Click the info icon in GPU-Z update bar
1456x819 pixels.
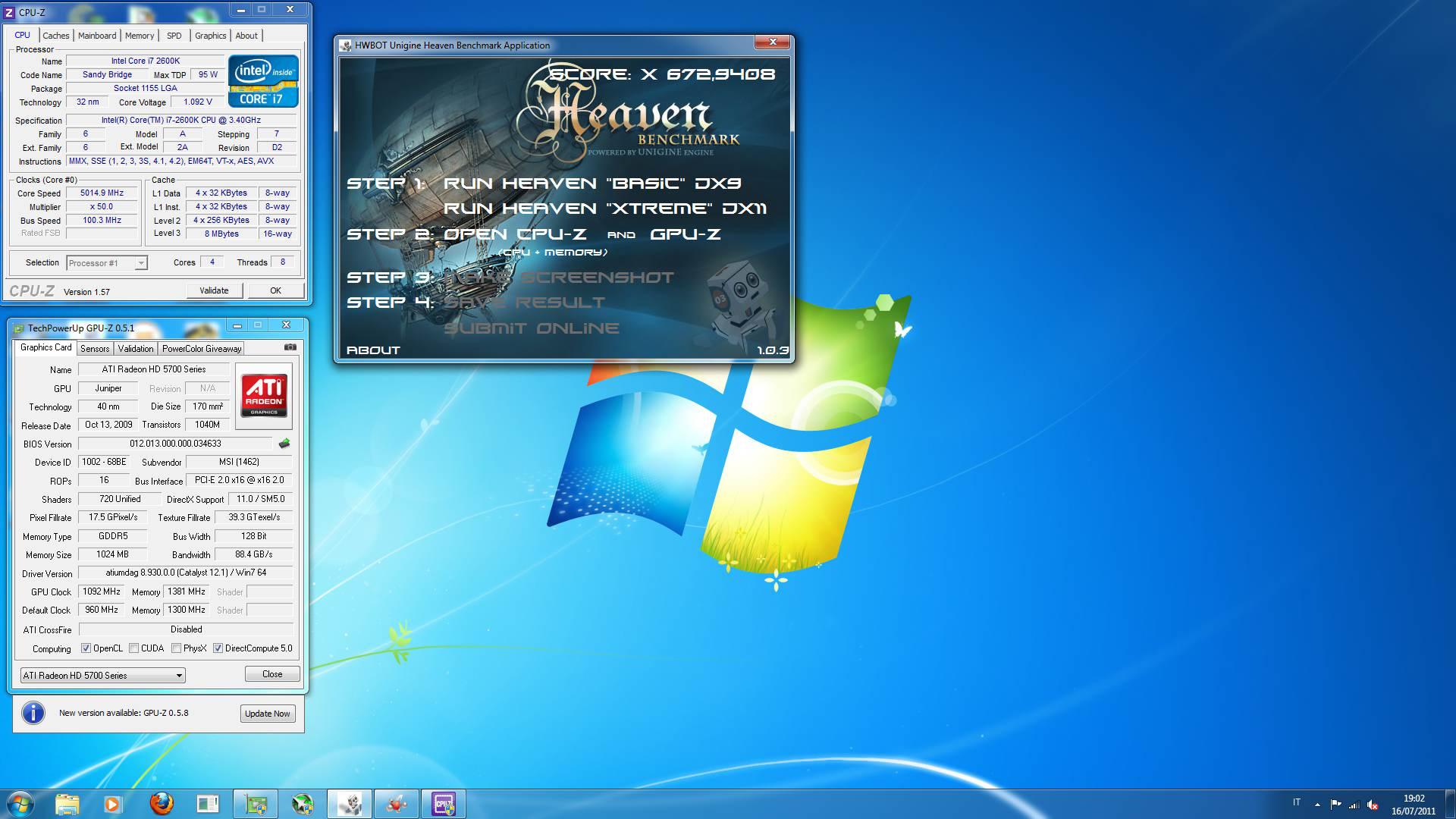pyautogui.click(x=33, y=713)
